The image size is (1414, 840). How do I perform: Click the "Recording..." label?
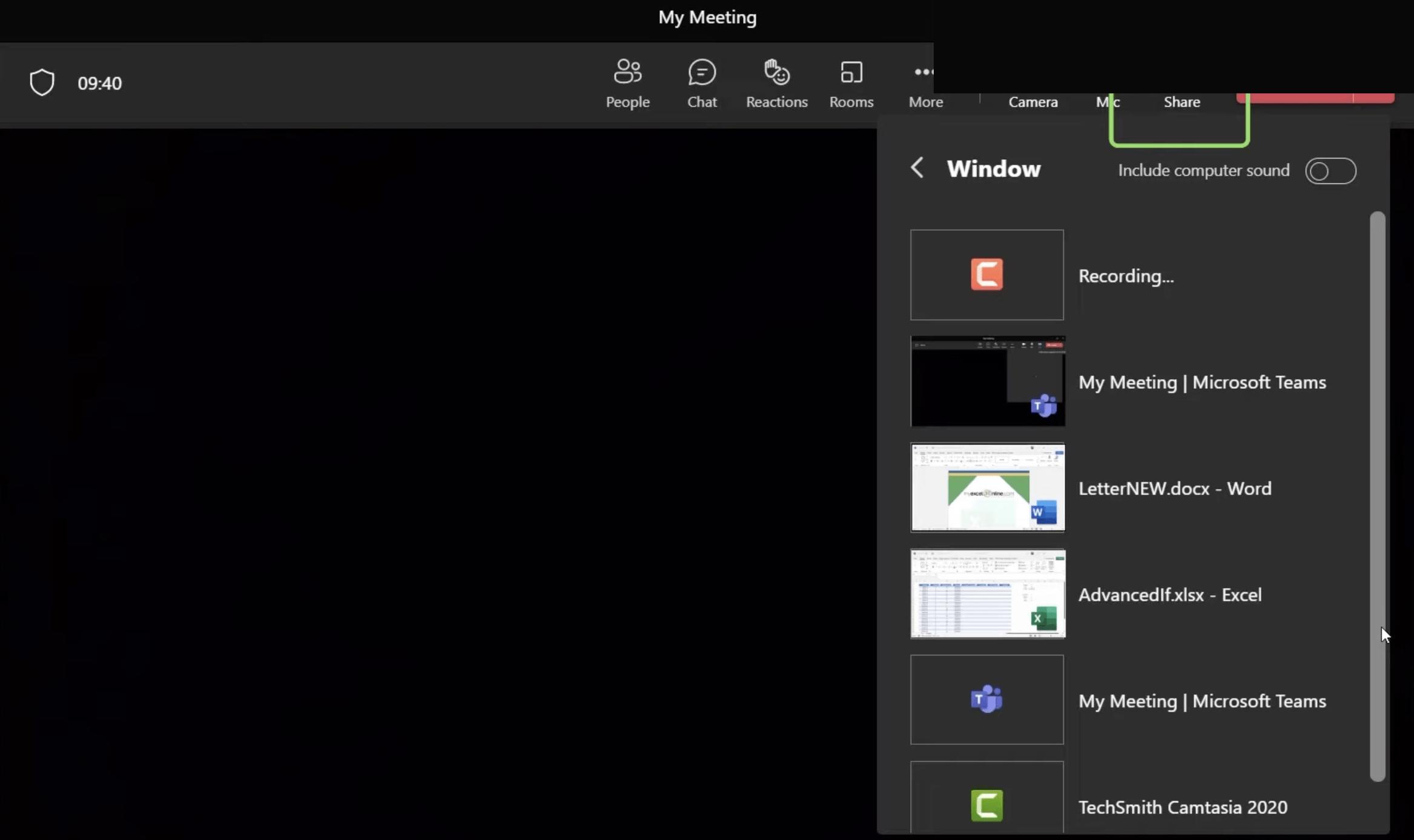coord(1126,276)
